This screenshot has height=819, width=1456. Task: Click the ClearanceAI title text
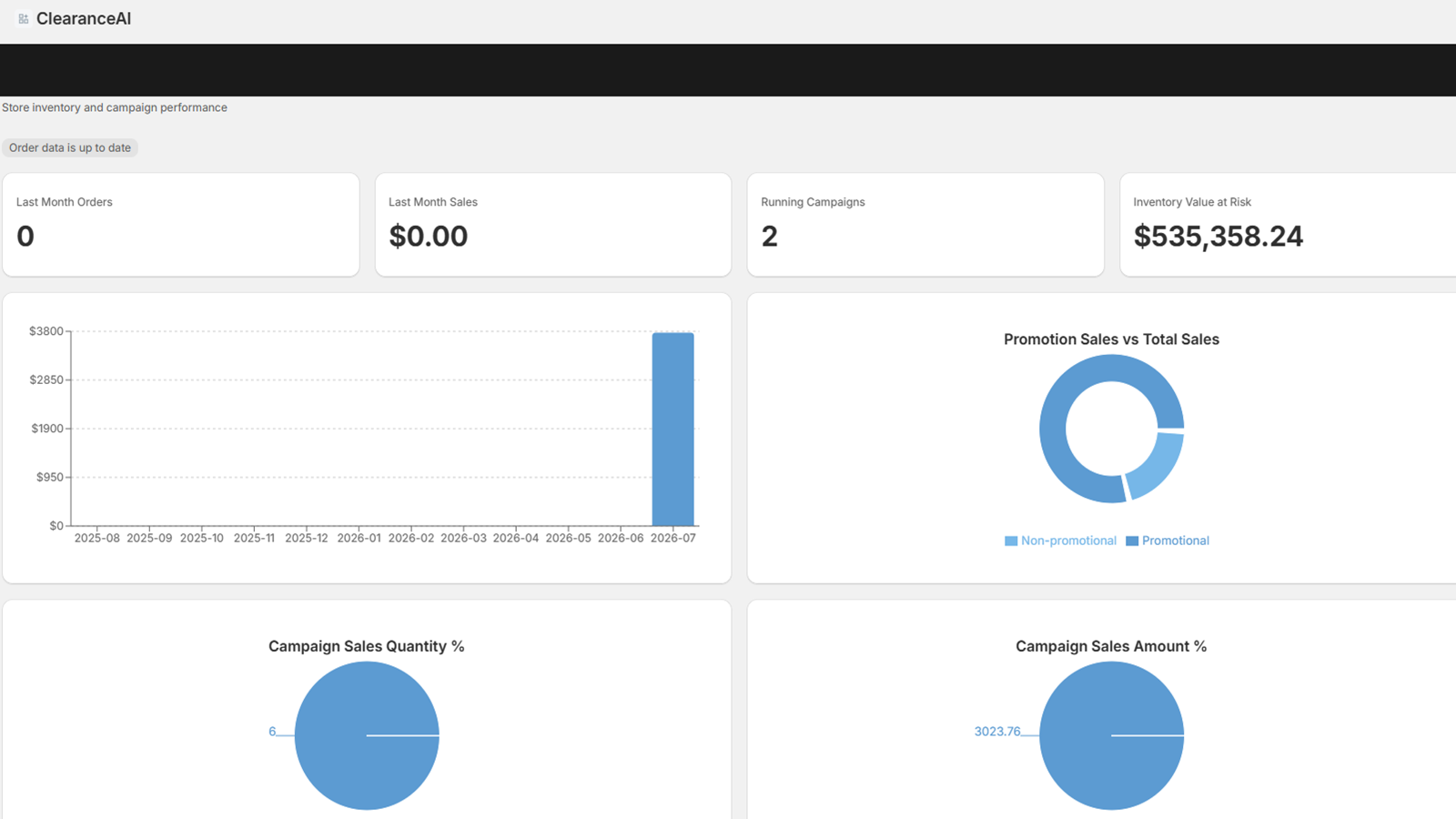point(84,19)
